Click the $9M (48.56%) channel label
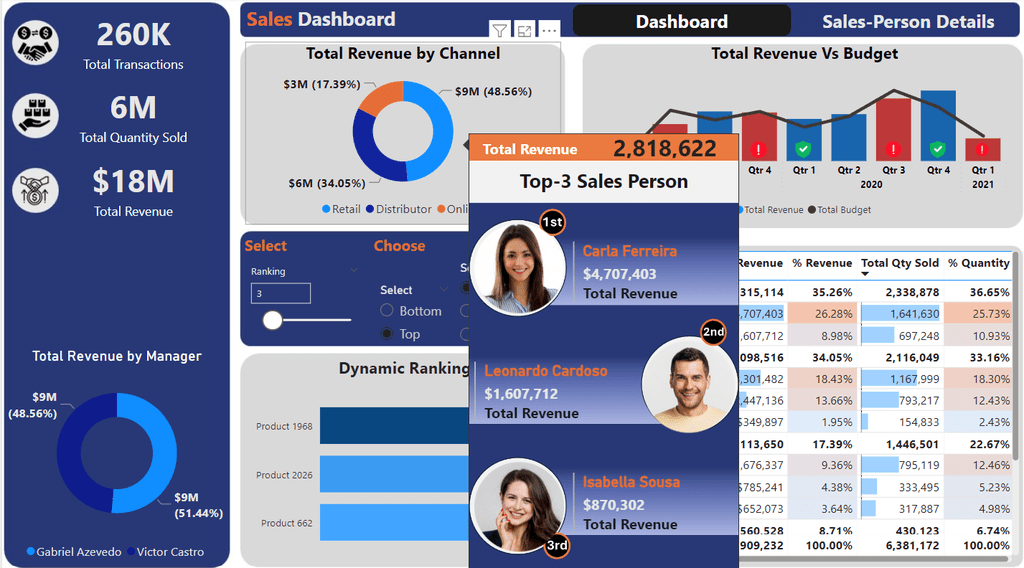The width and height of the screenshot is (1024, 568). tap(493, 91)
